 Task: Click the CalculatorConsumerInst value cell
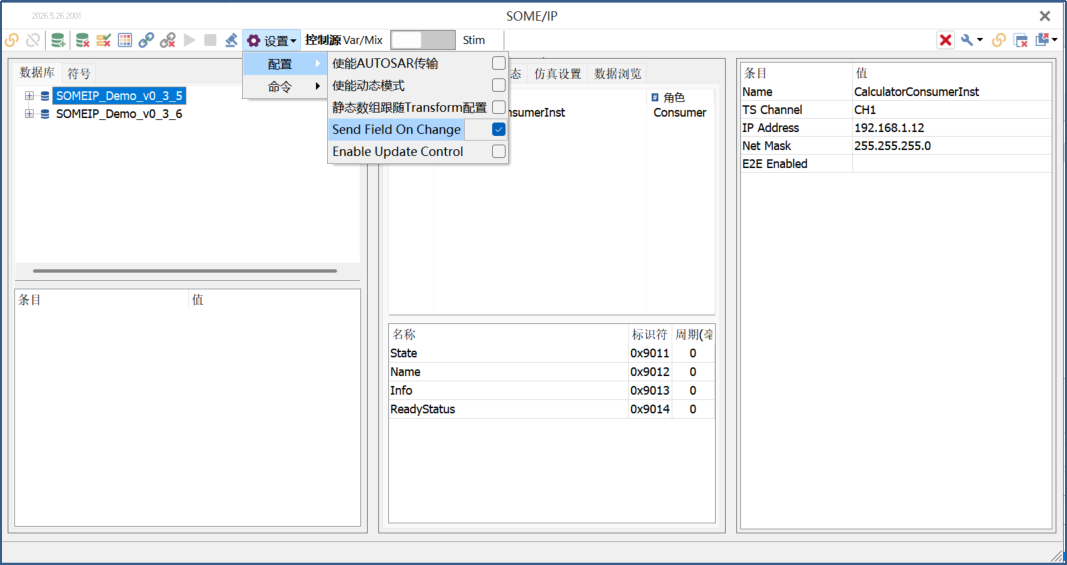coord(952,92)
